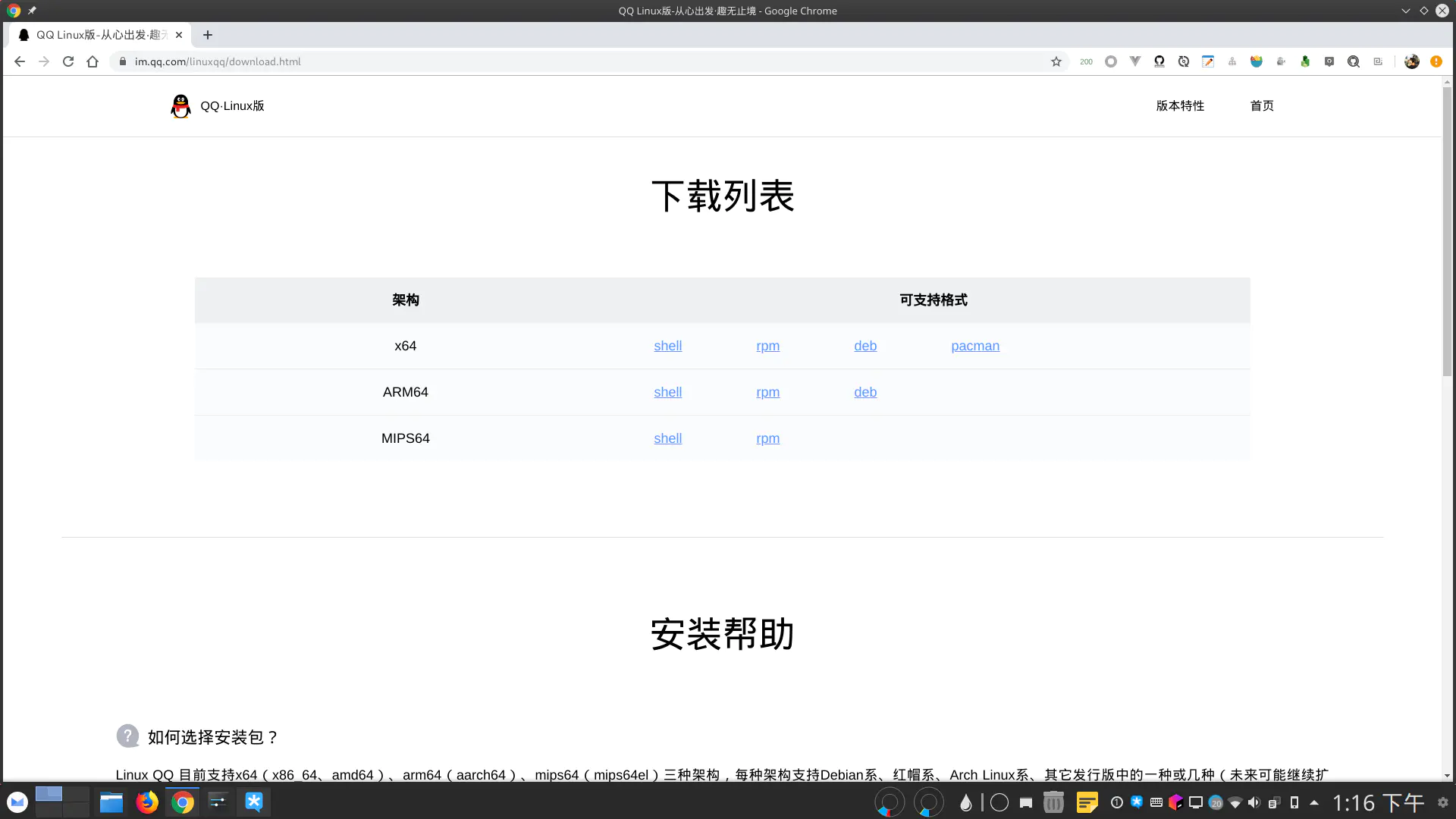Screen dimensions: 1456x819
Task: Expand the hidden tray icons arrow
Action: click(1315, 802)
